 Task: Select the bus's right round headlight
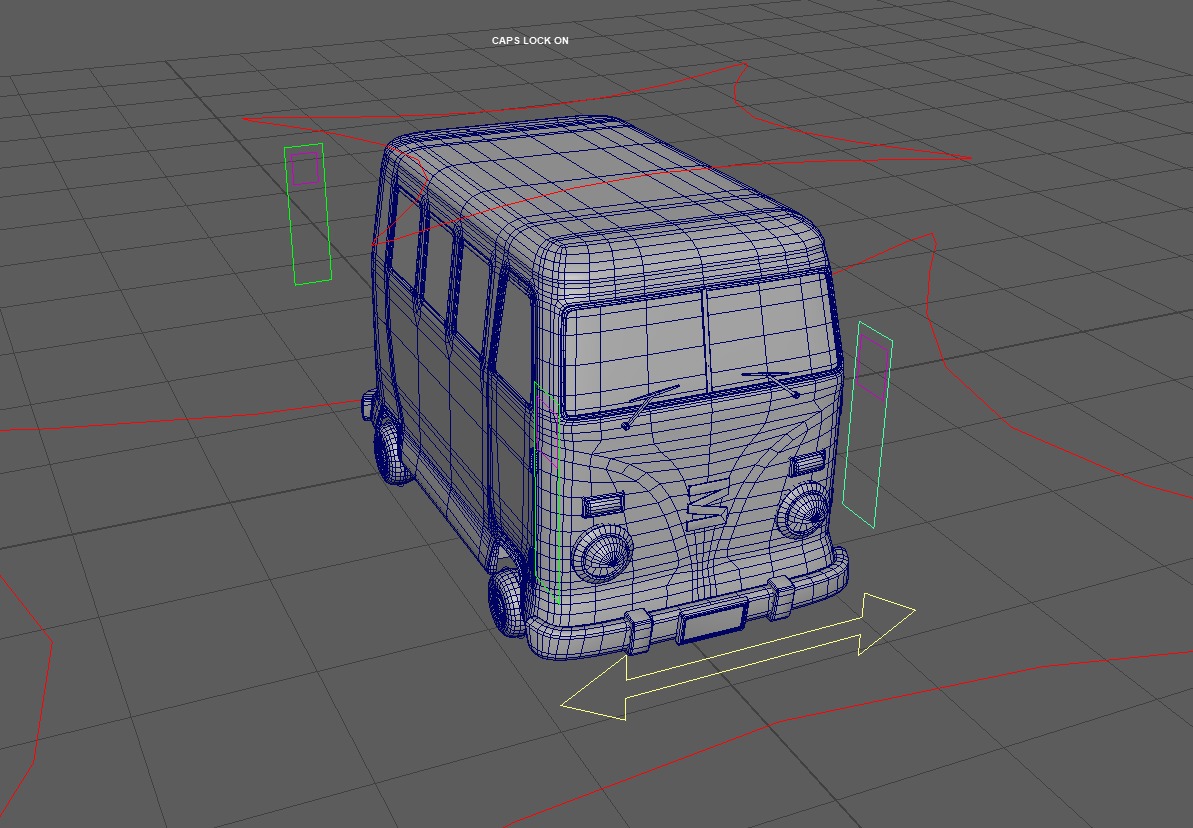[x=804, y=512]
